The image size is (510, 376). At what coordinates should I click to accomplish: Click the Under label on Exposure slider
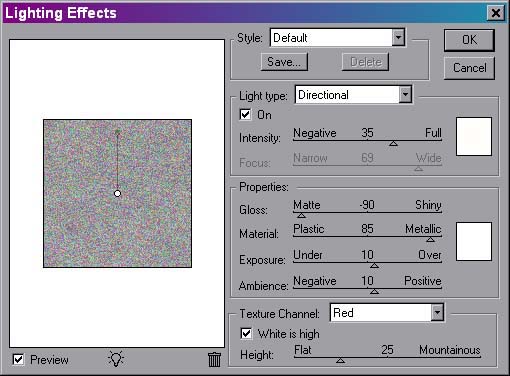[x=308, y=255]
